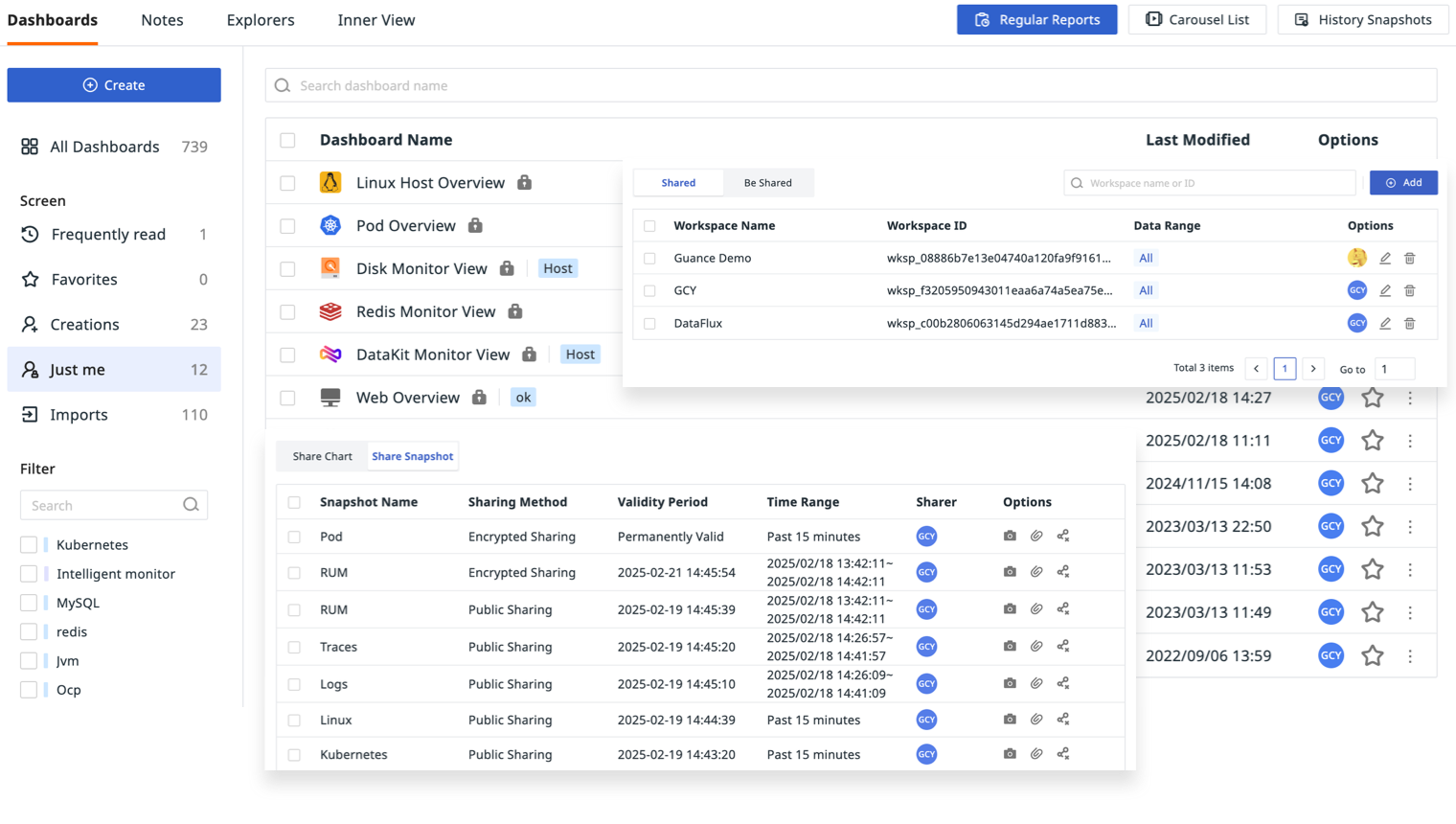Open the Inner View tab

point(376,20)
